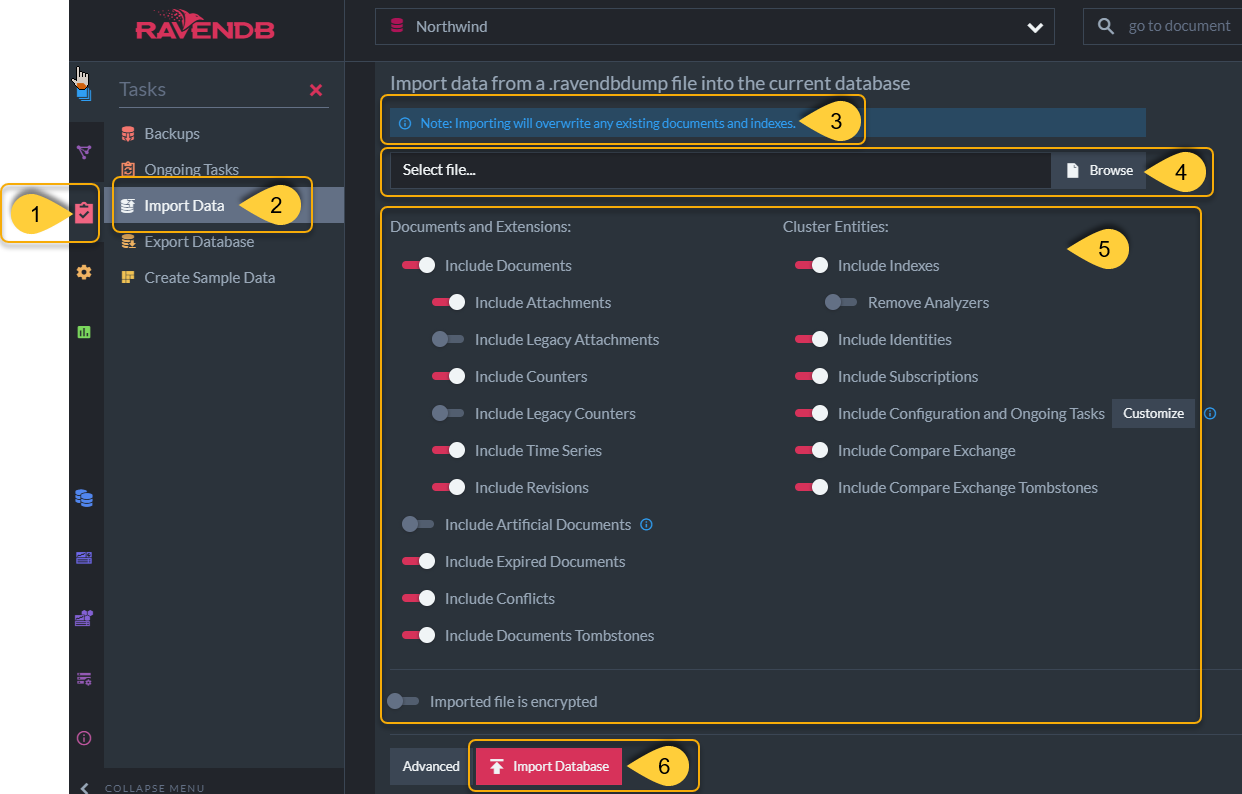The width and height of the screenshot is (1242, 794).
Task: Click the Ongoing Tasks menu icon
Action: pyautogui.click(x=127, y=169)
